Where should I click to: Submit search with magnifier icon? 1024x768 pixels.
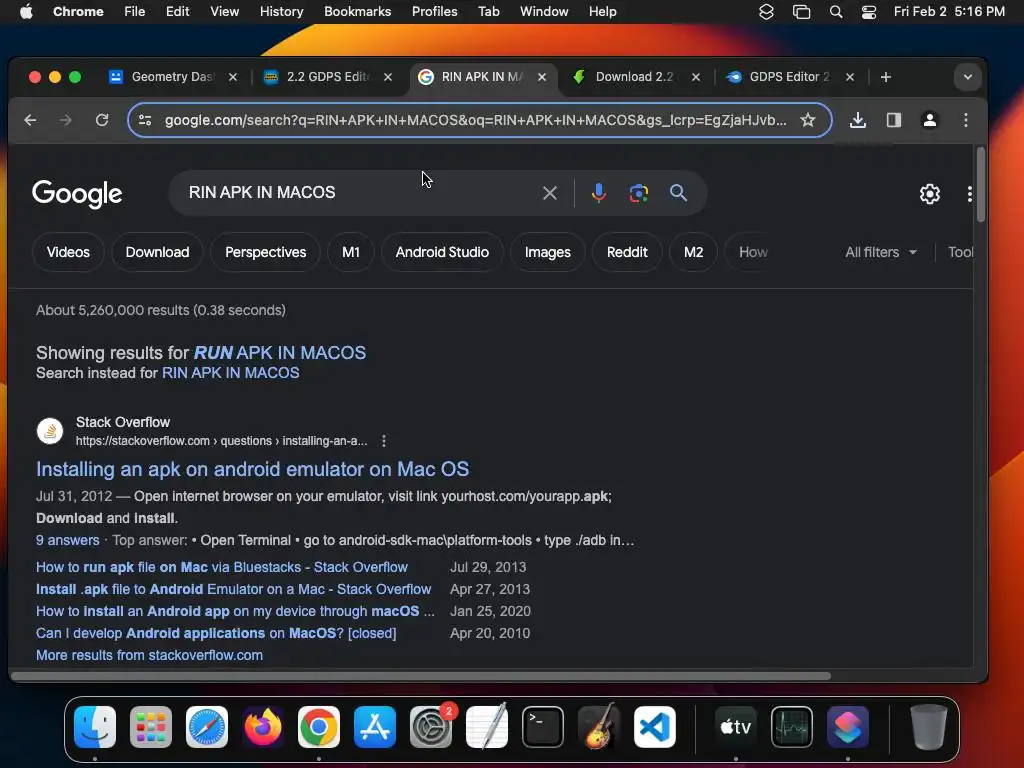pos(679,193)
